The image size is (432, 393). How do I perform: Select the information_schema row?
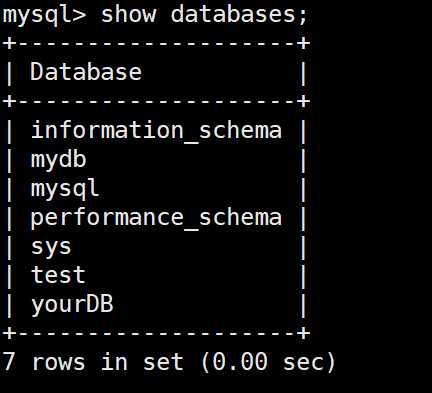[x=156, y=131]
